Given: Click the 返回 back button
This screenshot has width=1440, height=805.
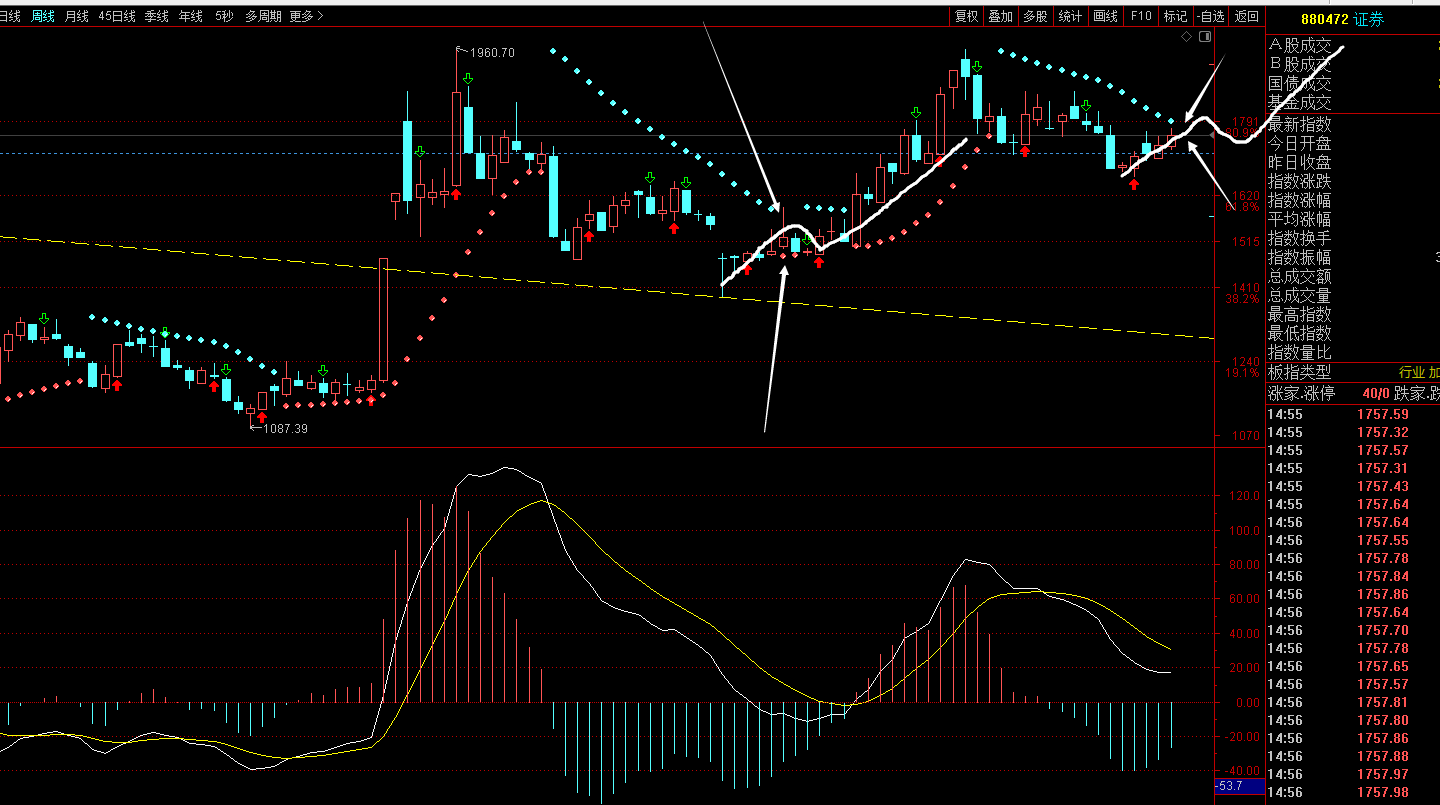Looking at the screenshot, I should (x=1246, y=16).
